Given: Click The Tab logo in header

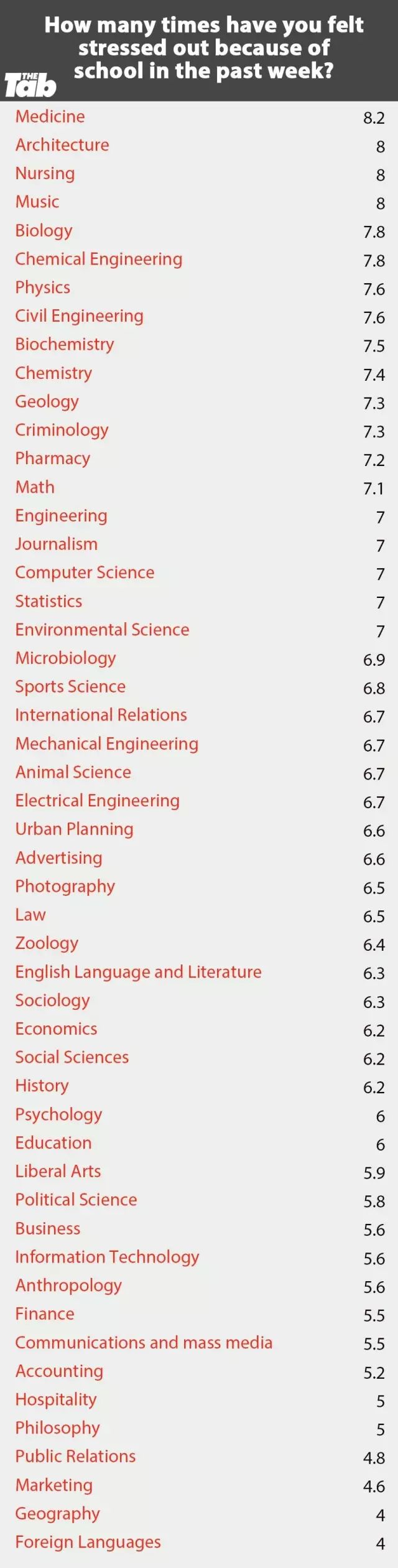Looking at the screenshot, I should [30, 85].
